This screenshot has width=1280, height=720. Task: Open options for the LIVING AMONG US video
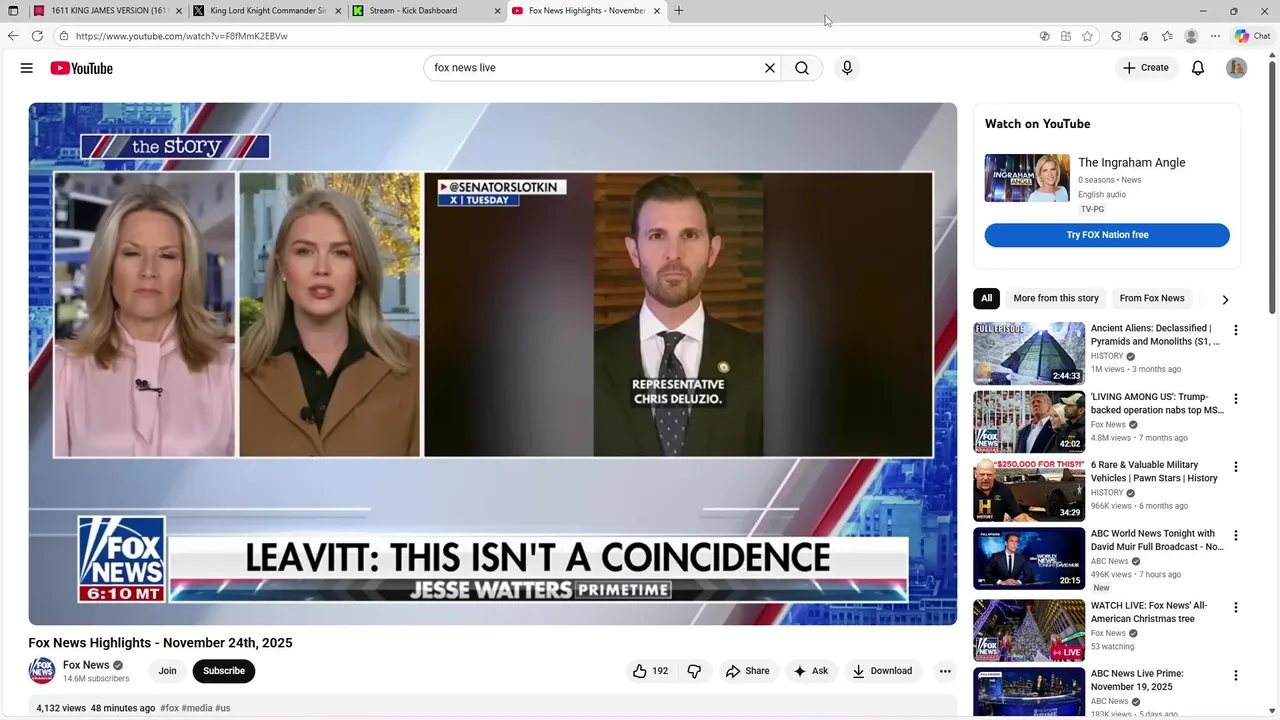coord(1235,398)
